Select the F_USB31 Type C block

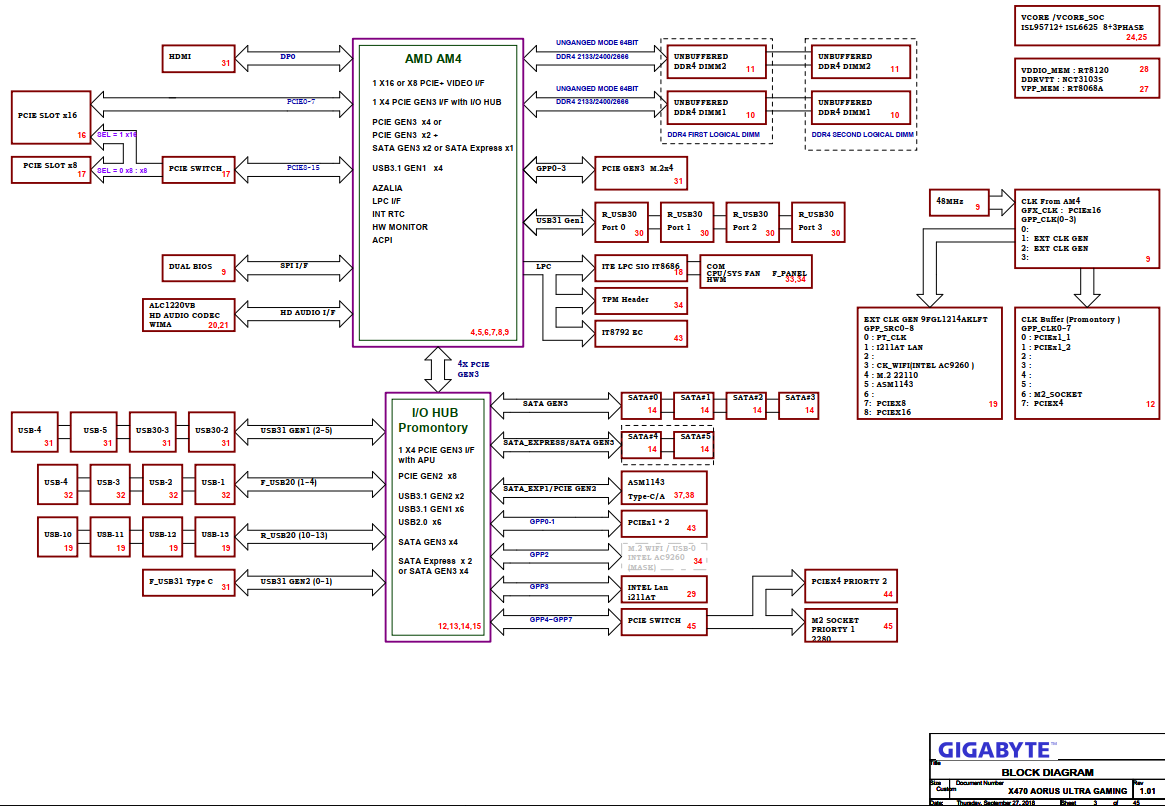coord(189,582)
